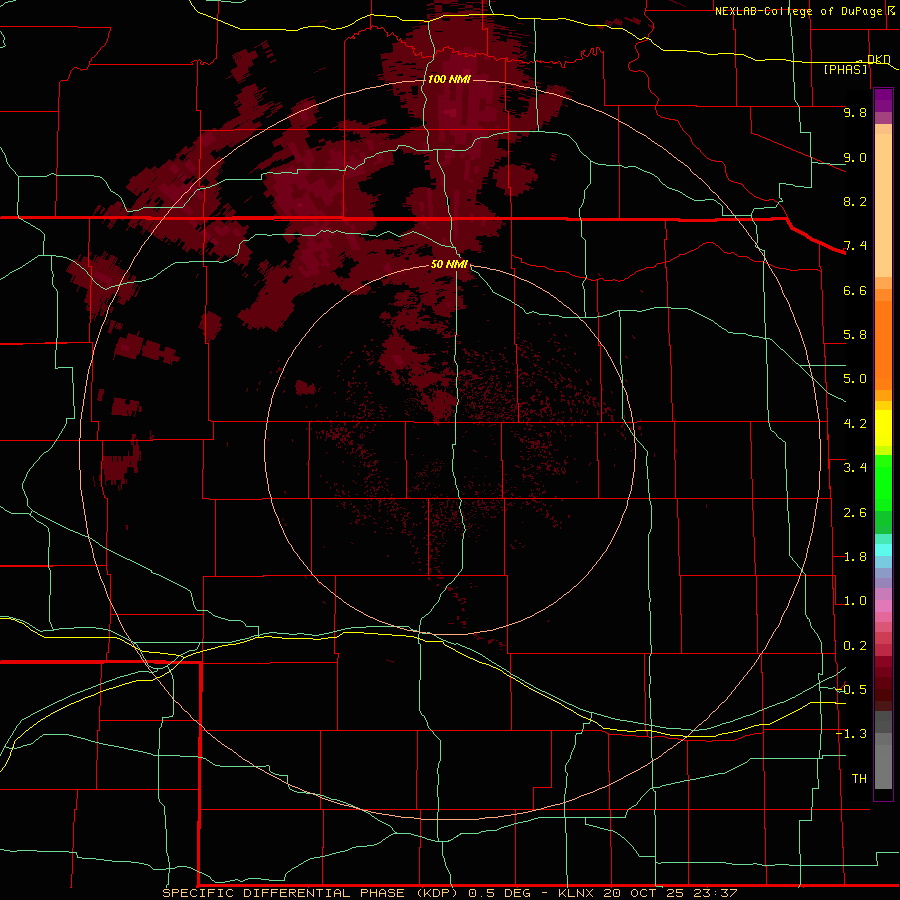Pick the pink segment of the color bar
Screen dimensions: 900x900
[883, 606]
